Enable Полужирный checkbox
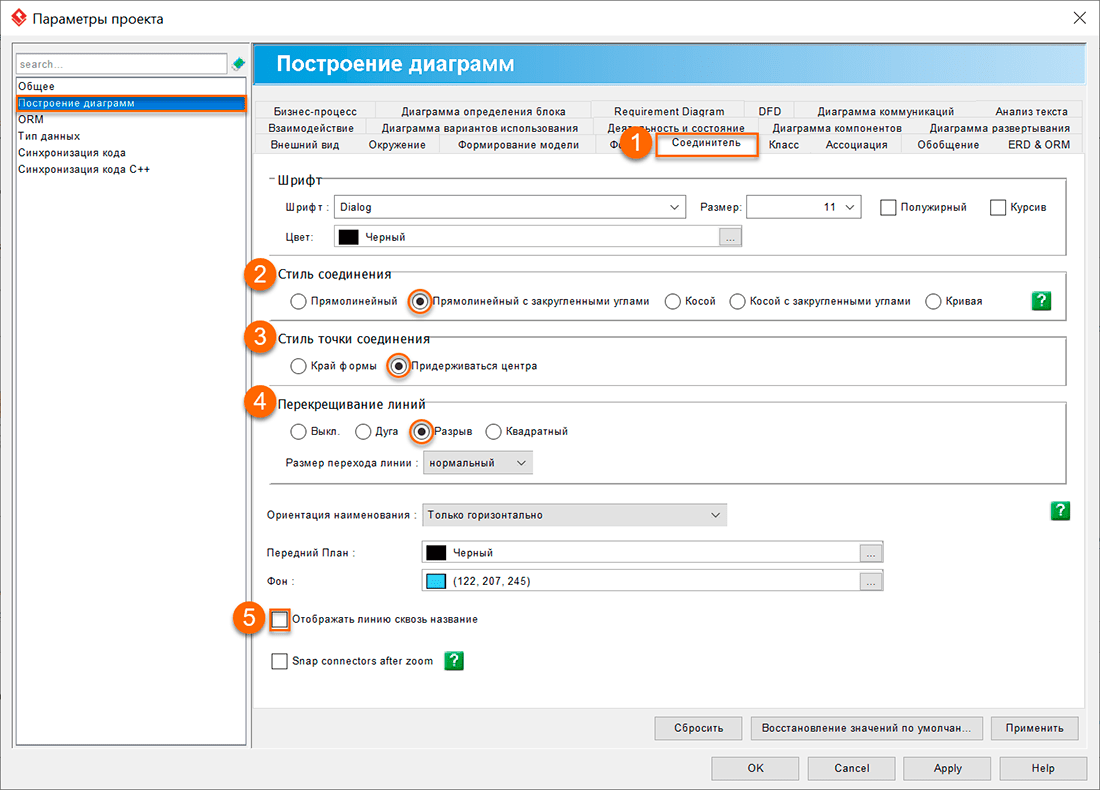 point(888,208)
